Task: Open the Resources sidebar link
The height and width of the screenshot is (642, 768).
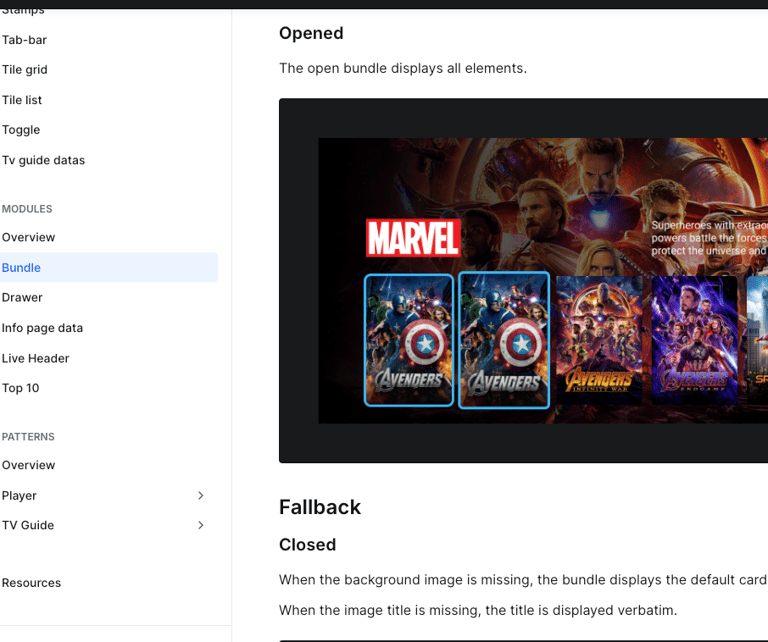Action: click(31, 583)
